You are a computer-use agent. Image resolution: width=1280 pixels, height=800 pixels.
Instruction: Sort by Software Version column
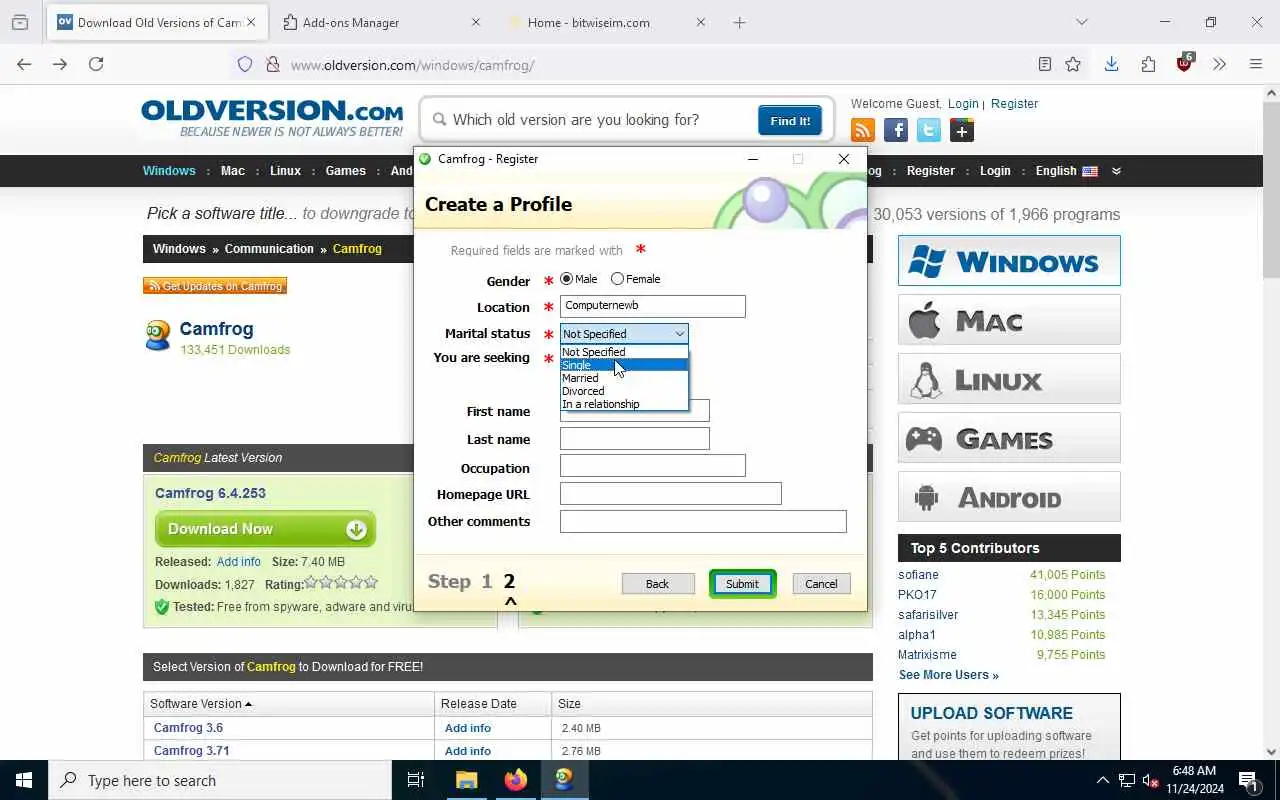pyautogui.click(x=200, y=704)
